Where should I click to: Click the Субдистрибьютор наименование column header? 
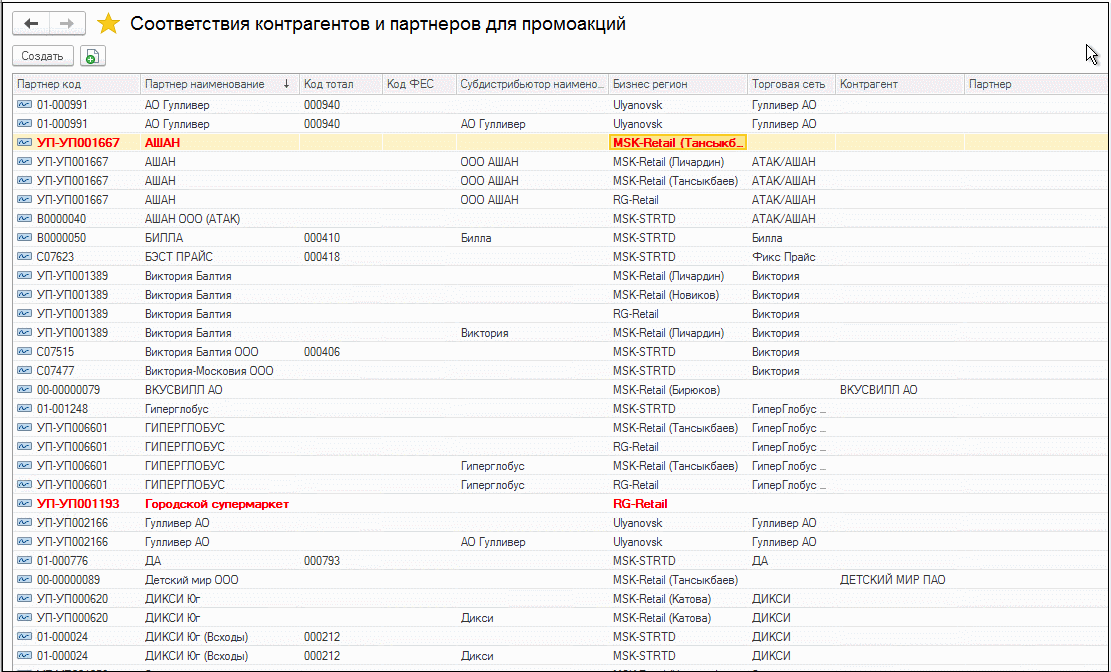pyautogui.click(x=532, y=85)
